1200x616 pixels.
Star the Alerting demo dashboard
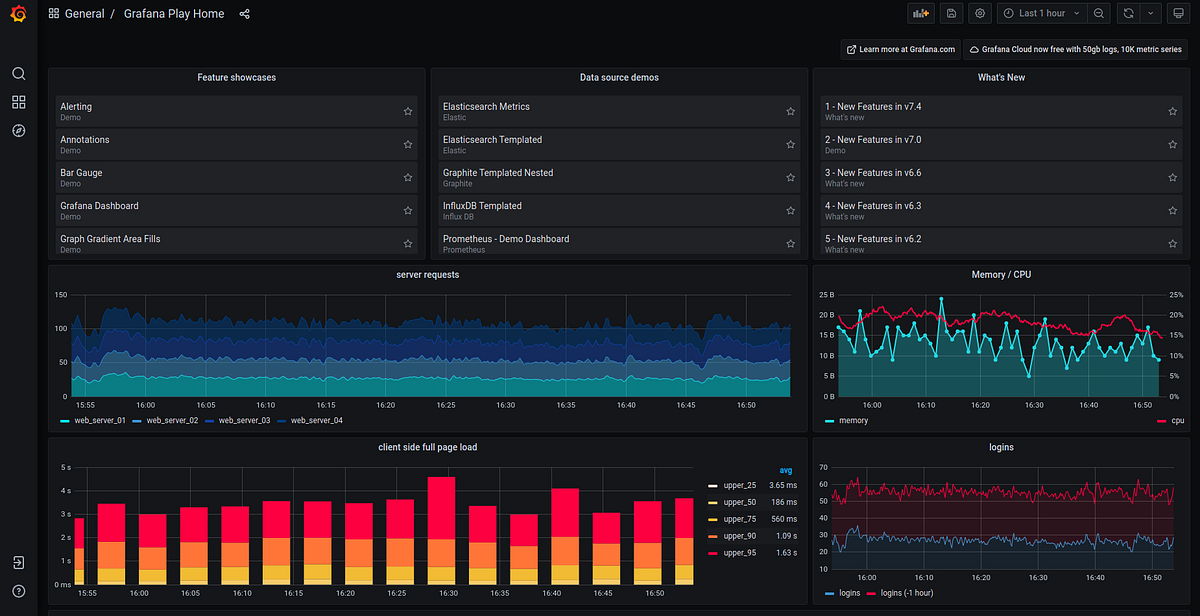407,111
